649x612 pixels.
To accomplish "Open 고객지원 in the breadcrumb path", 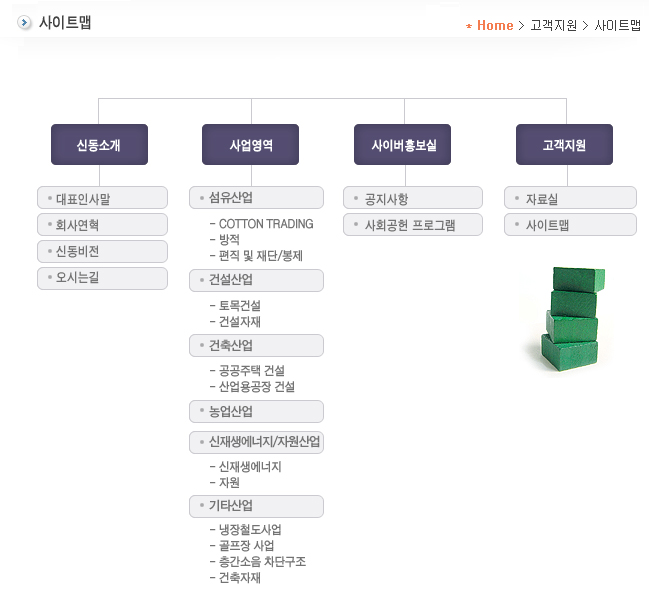I will tap(553, 26).
